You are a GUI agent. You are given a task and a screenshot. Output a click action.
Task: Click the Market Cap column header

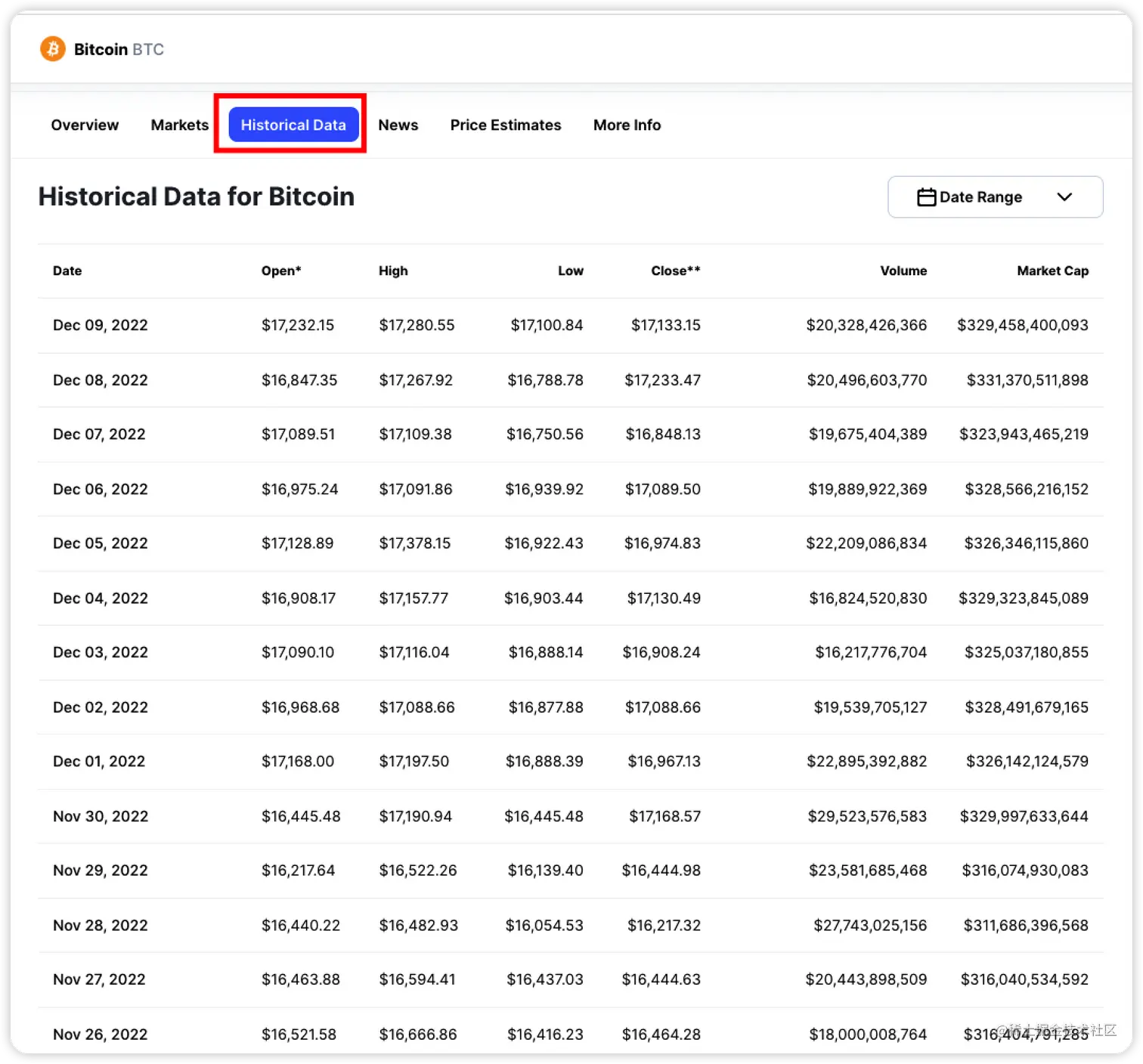[x=1053, y=271]
